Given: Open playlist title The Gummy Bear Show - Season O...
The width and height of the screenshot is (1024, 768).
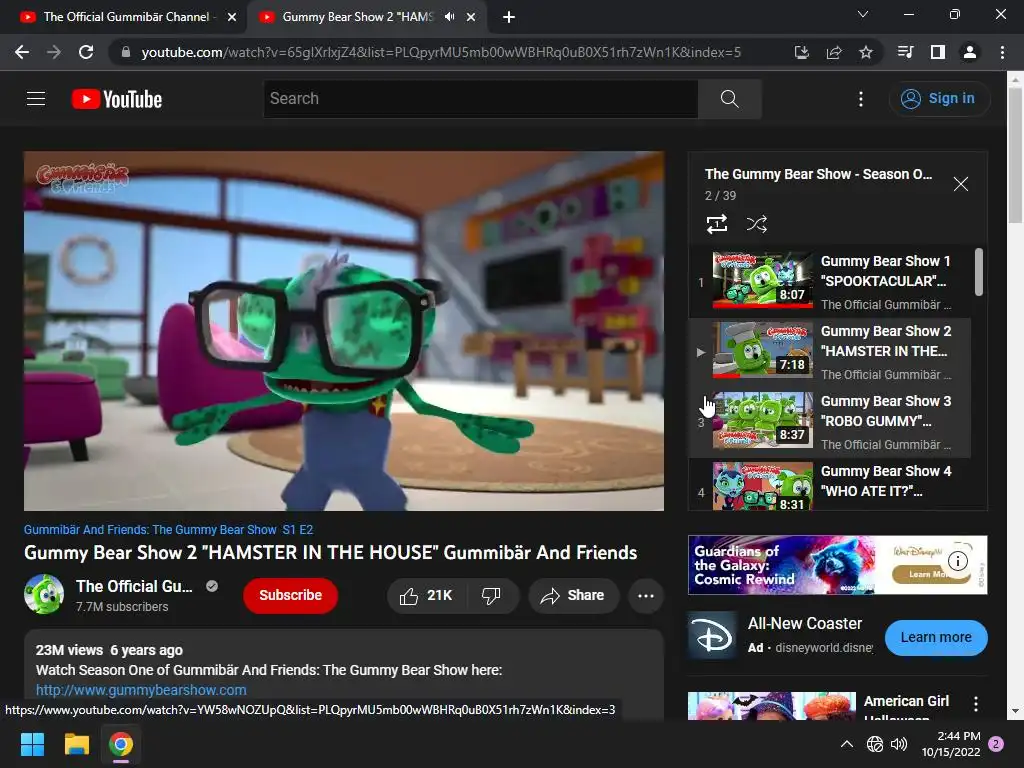Looking at the screenshot, I should click(818, 174).
